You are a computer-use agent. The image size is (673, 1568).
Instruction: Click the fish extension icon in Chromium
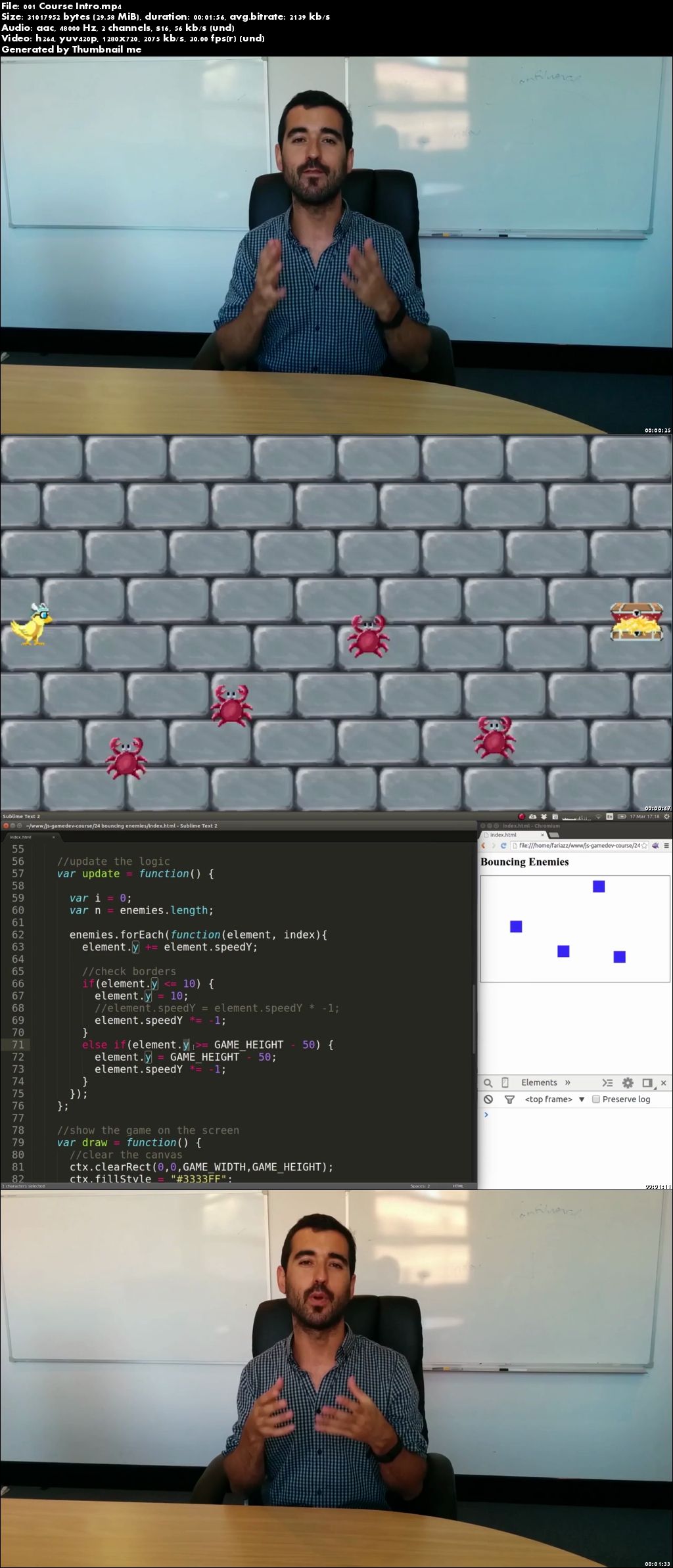point(655,846)
